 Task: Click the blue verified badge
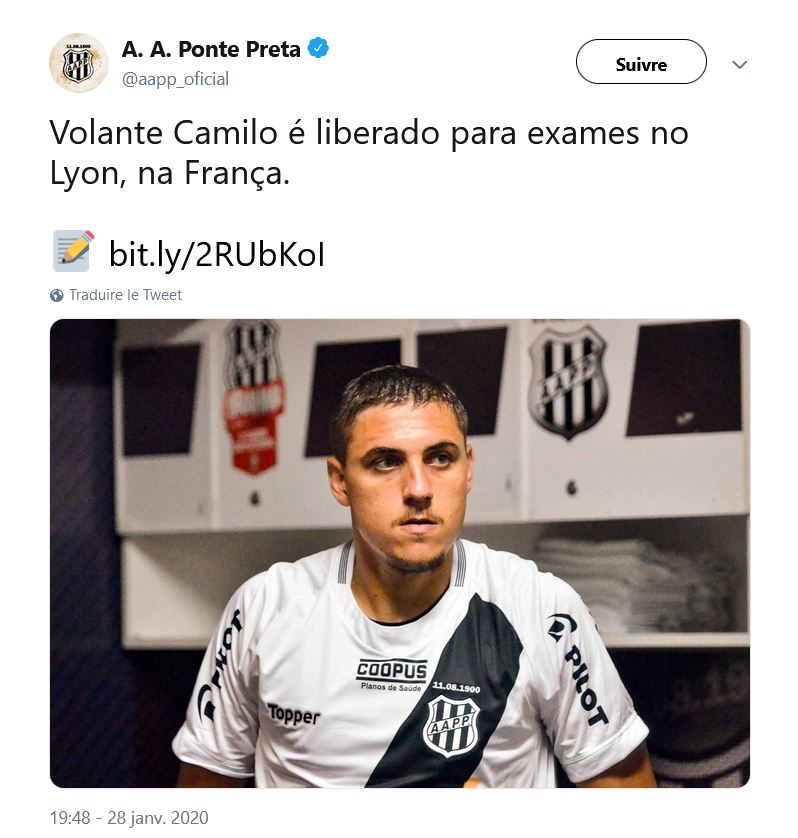point(319,48)
